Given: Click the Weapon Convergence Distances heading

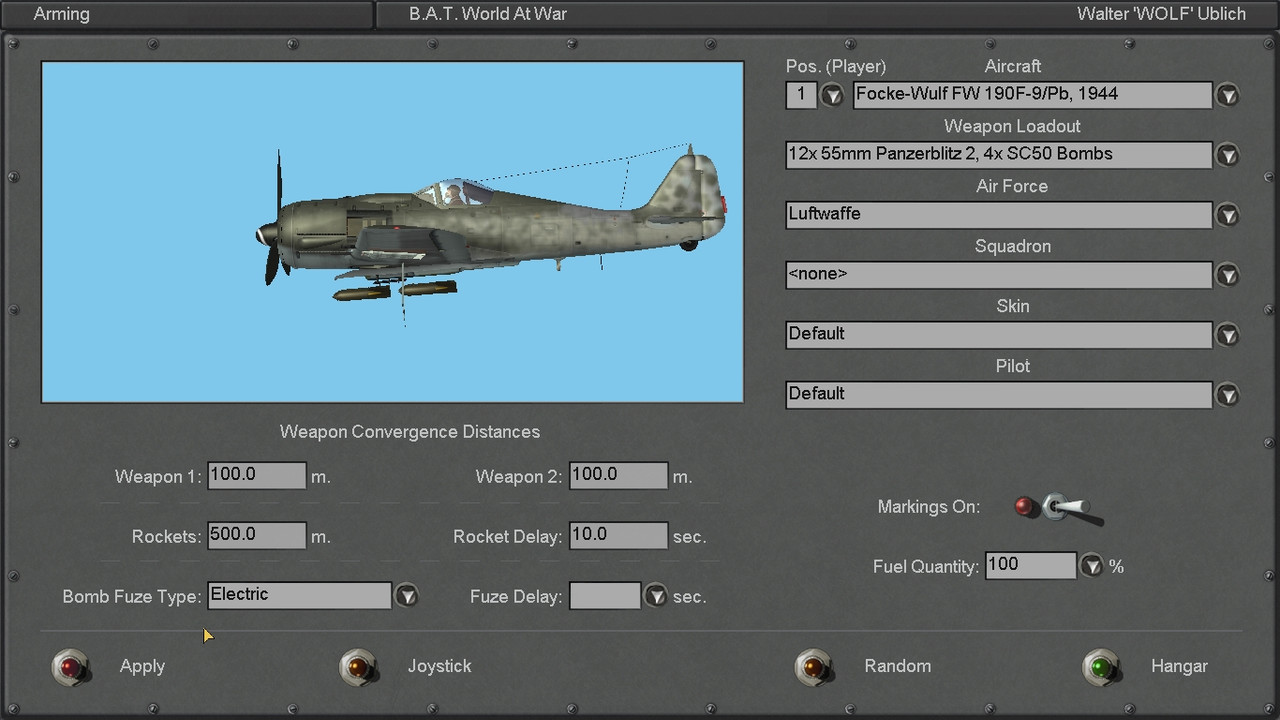Looking at the screenshot, I should [410, 432].
